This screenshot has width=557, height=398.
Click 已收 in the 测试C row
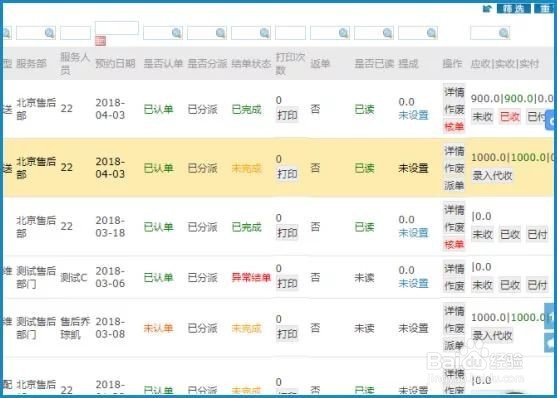[x=510, y=285]
